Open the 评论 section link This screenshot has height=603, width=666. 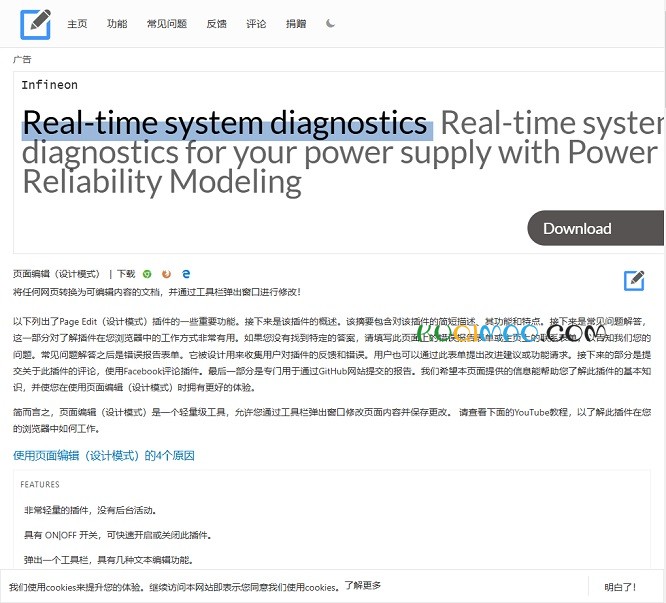coord(256,24)
